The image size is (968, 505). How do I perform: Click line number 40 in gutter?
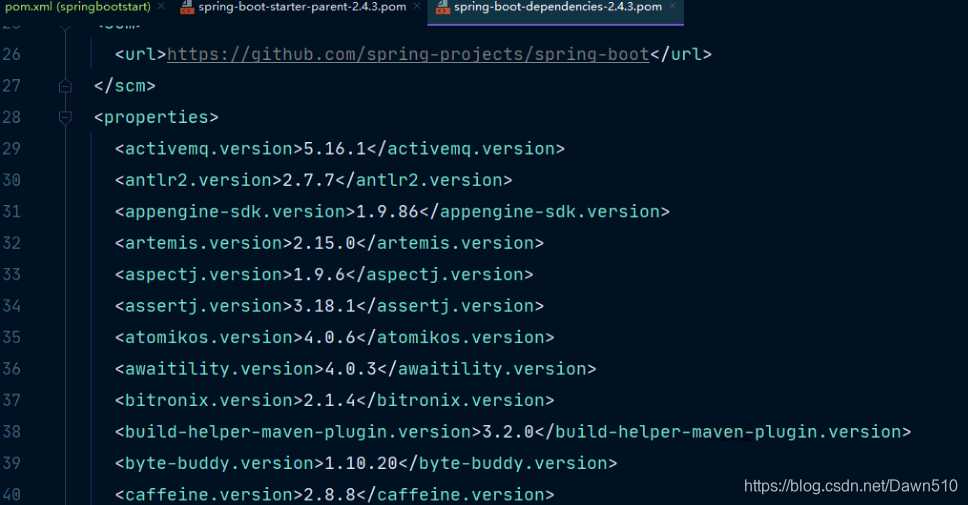12,495
